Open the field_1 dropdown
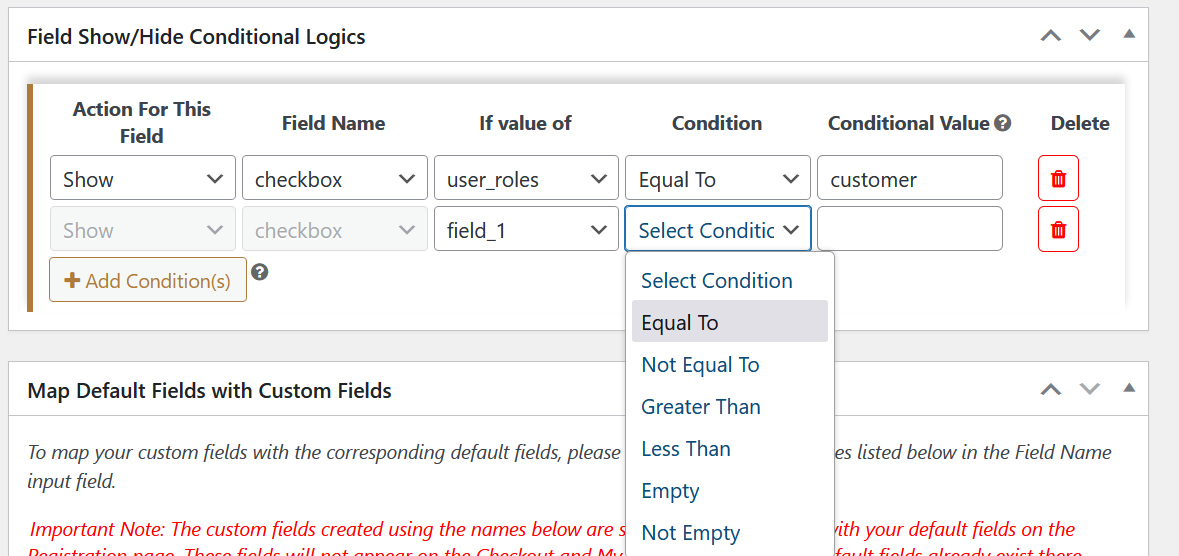Image resolution: width=1179 pixels, height=556 pixels. [526, 230]
